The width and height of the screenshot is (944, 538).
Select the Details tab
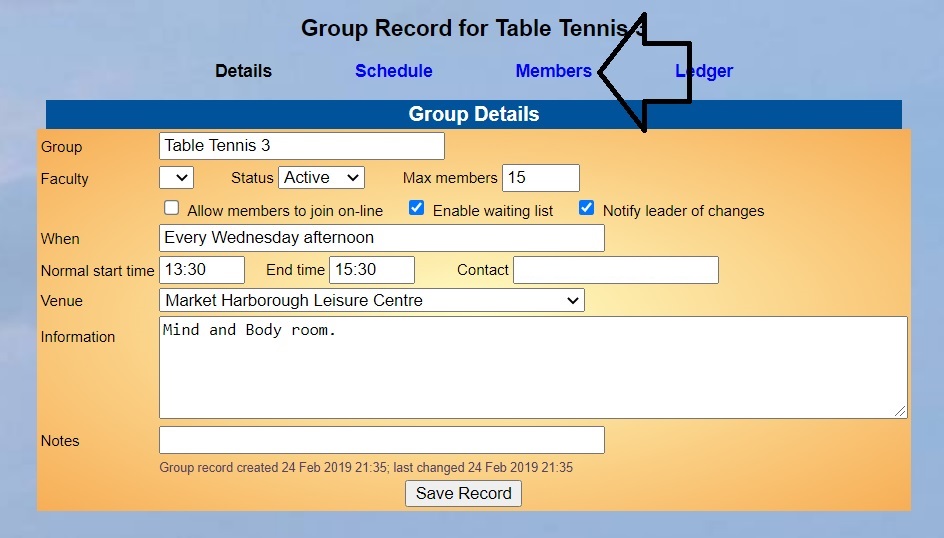pyautogui.click(x=243, y=71)
